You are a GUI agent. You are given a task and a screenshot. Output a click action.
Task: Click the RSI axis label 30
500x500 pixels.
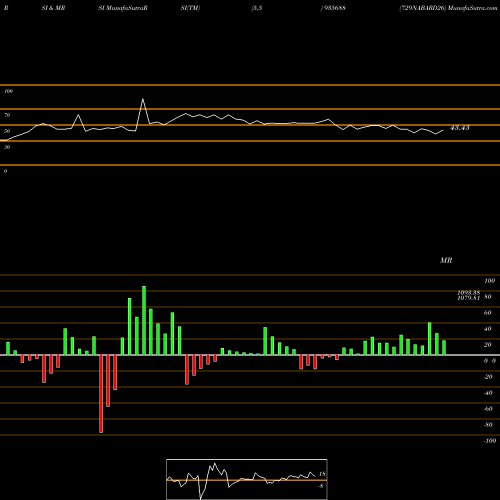click(x=7, y=147)
